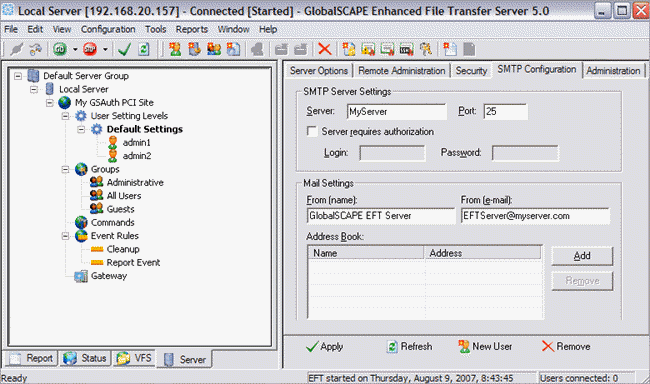
Task: Click the Remove button with red X at bottom
Action: (566, 346)
